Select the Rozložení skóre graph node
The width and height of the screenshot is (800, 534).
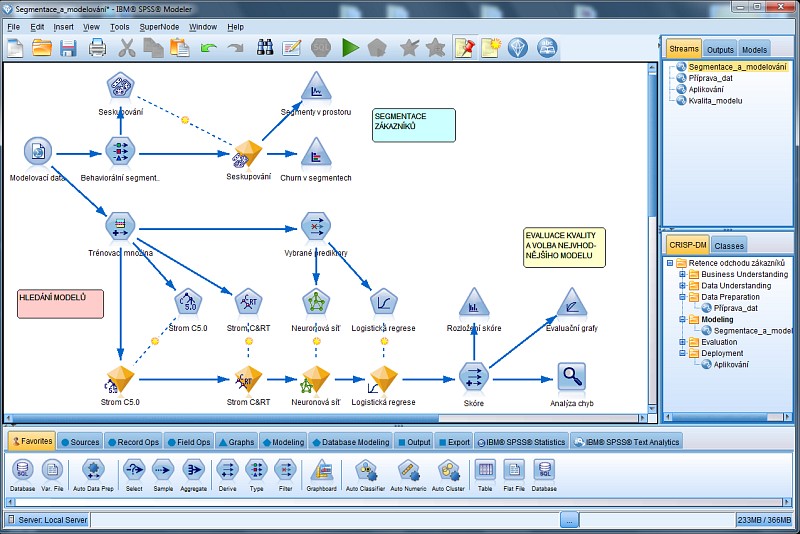click(474, 302)
